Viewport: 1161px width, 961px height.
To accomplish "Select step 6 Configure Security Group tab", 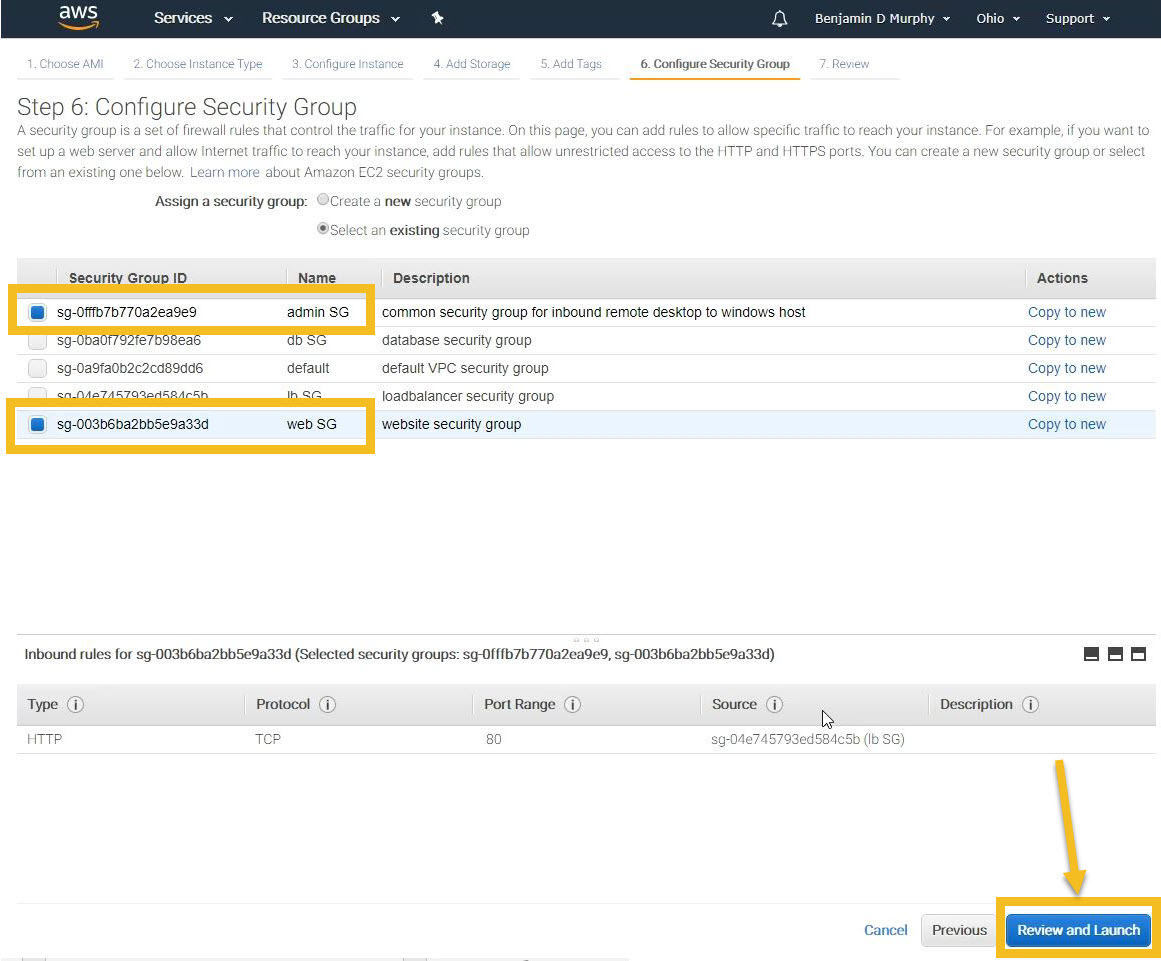I will coord(715,64).
